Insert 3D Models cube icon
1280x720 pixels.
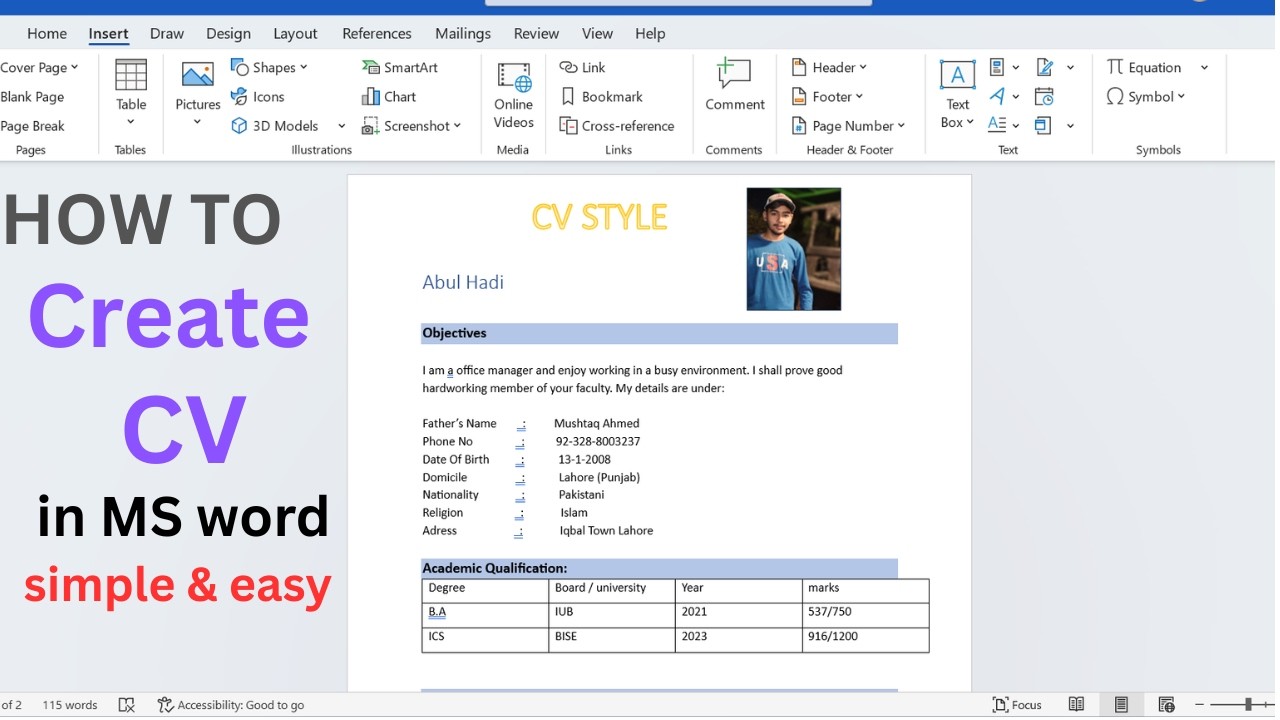tap(239, 126)
